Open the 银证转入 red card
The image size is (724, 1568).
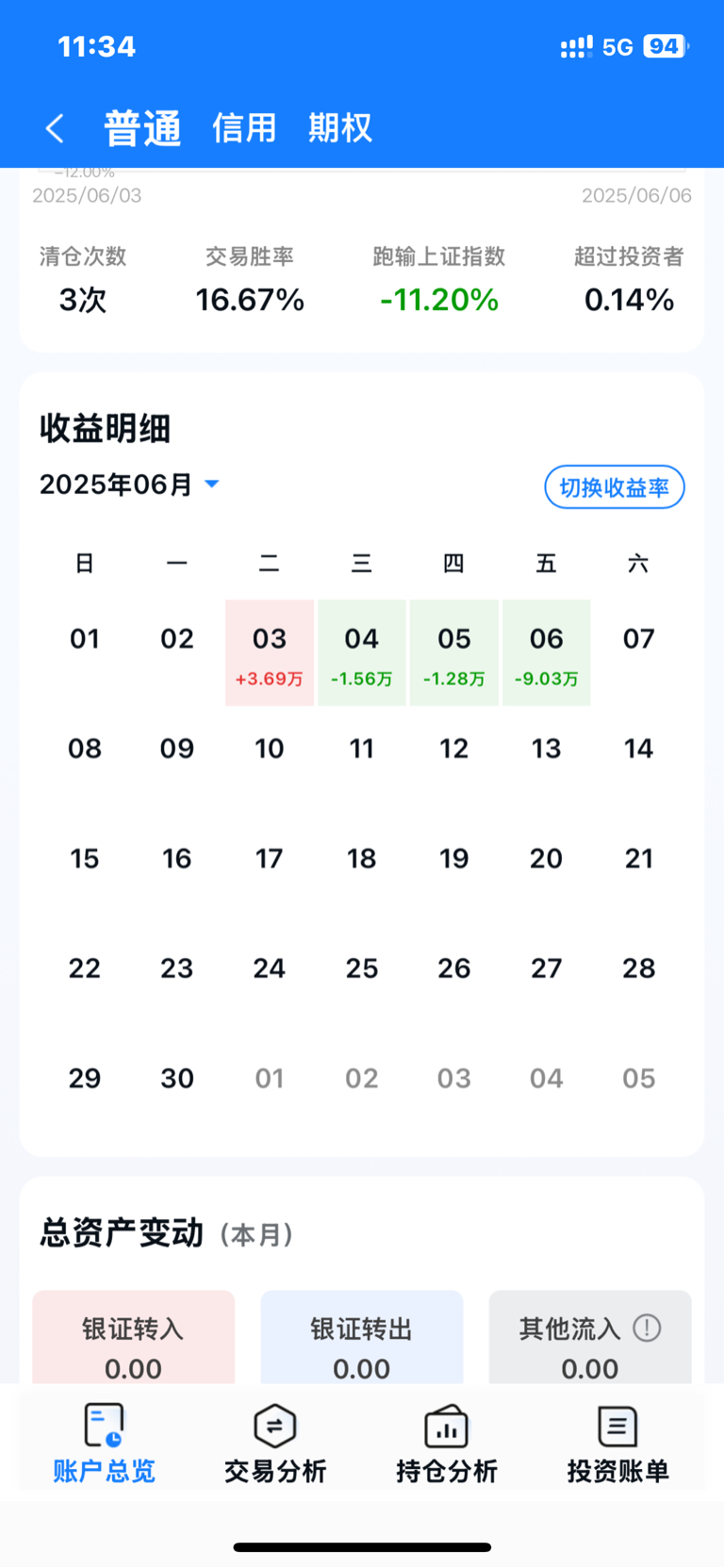click(133, 1337)
